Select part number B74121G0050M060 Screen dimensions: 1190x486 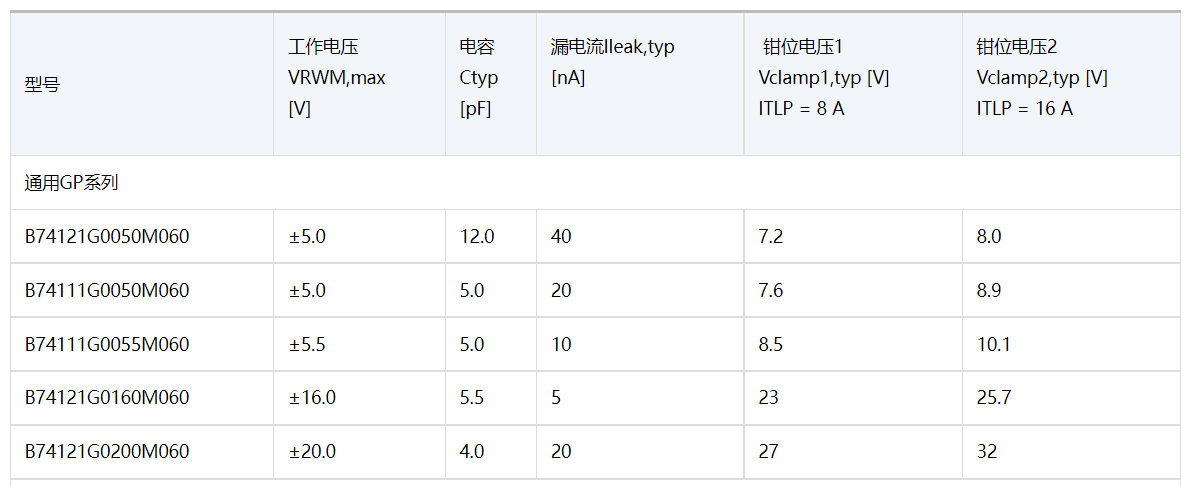tap(107, 237)
